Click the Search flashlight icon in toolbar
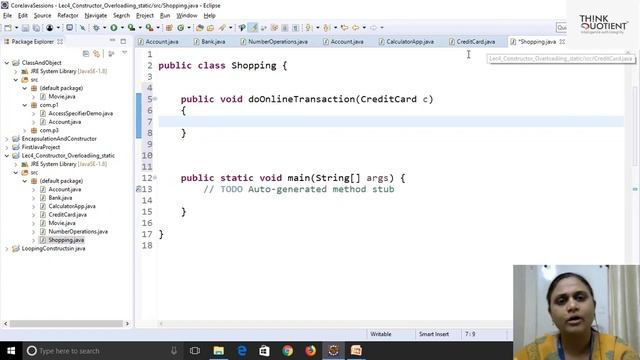 coord(222,28)
